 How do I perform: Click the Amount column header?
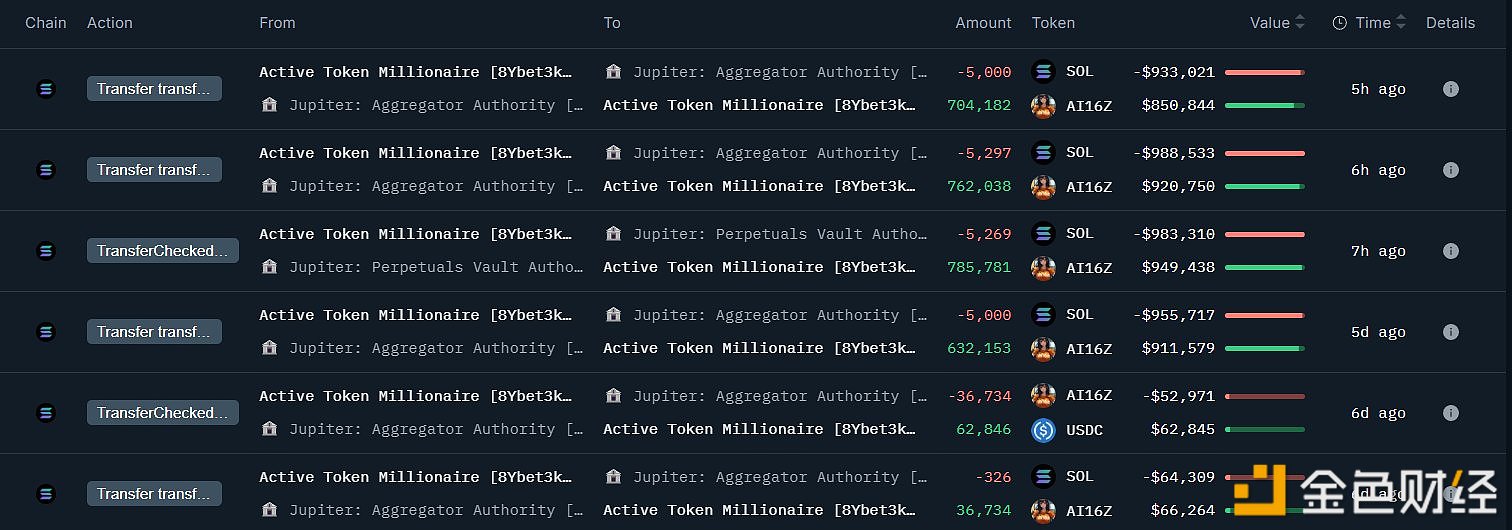pyautogui.click(x=983, y=23)
